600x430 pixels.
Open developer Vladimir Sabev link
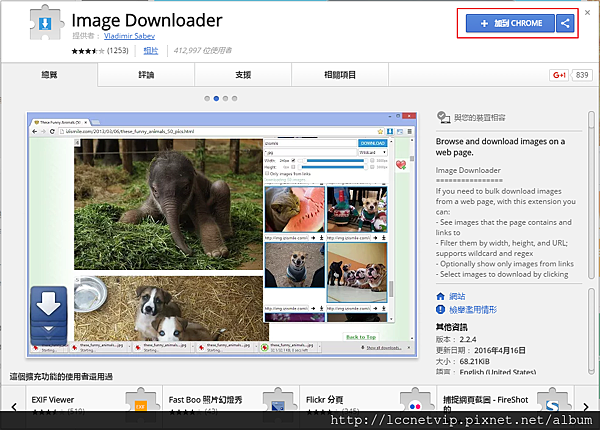click(x=129, y=36)
